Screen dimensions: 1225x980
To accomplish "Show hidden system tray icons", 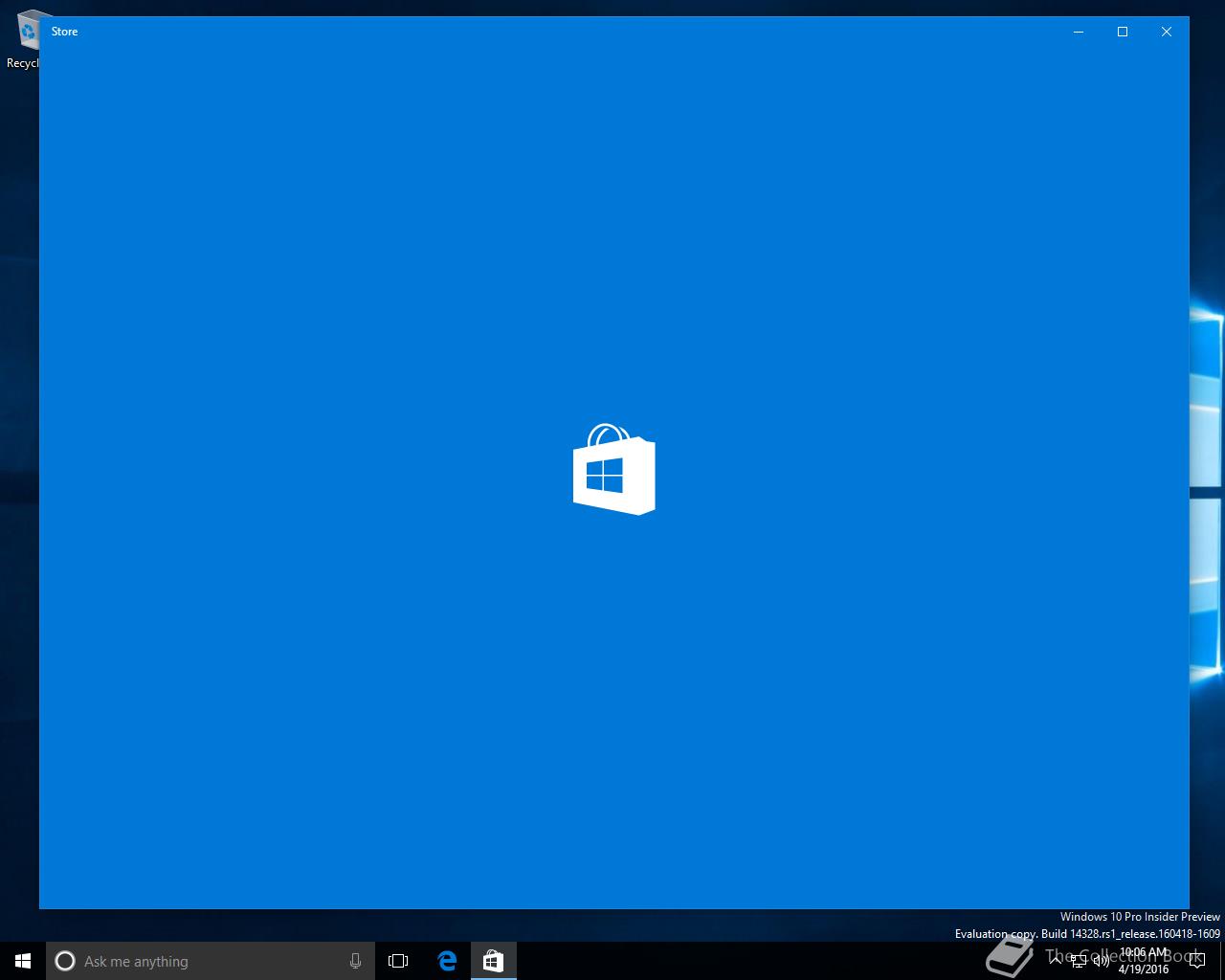I will (1057, 961).
